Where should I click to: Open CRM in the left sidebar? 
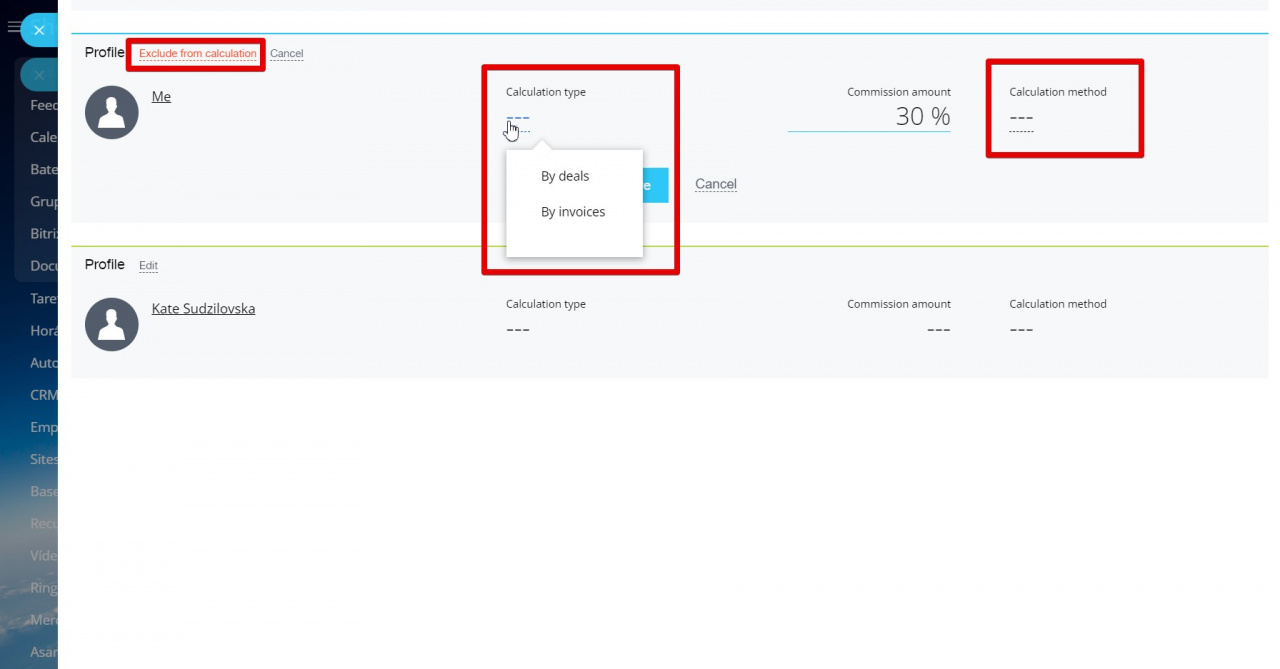(x=43, y=395)
